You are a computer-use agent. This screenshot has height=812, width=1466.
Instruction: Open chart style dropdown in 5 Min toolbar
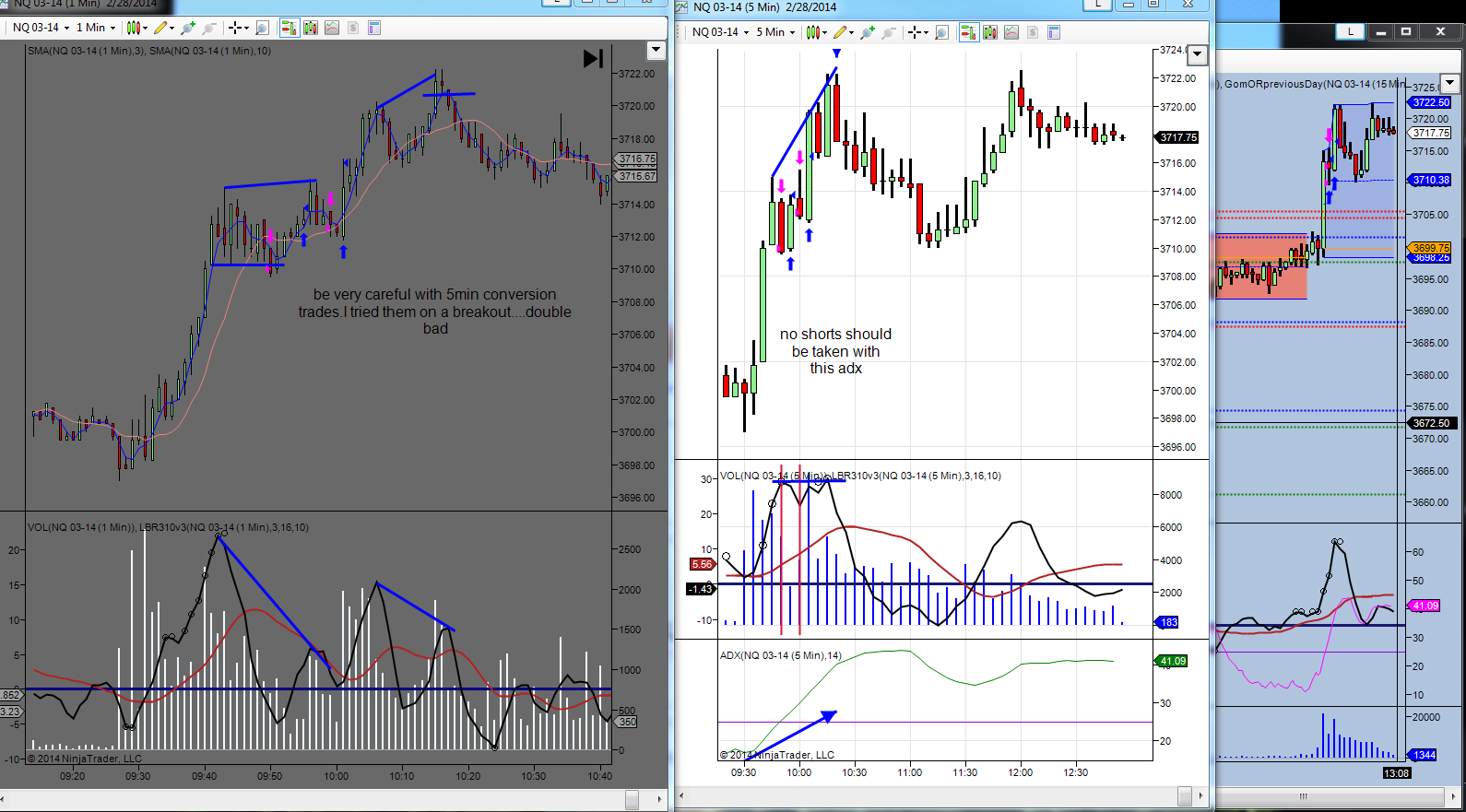pos(817,32)
